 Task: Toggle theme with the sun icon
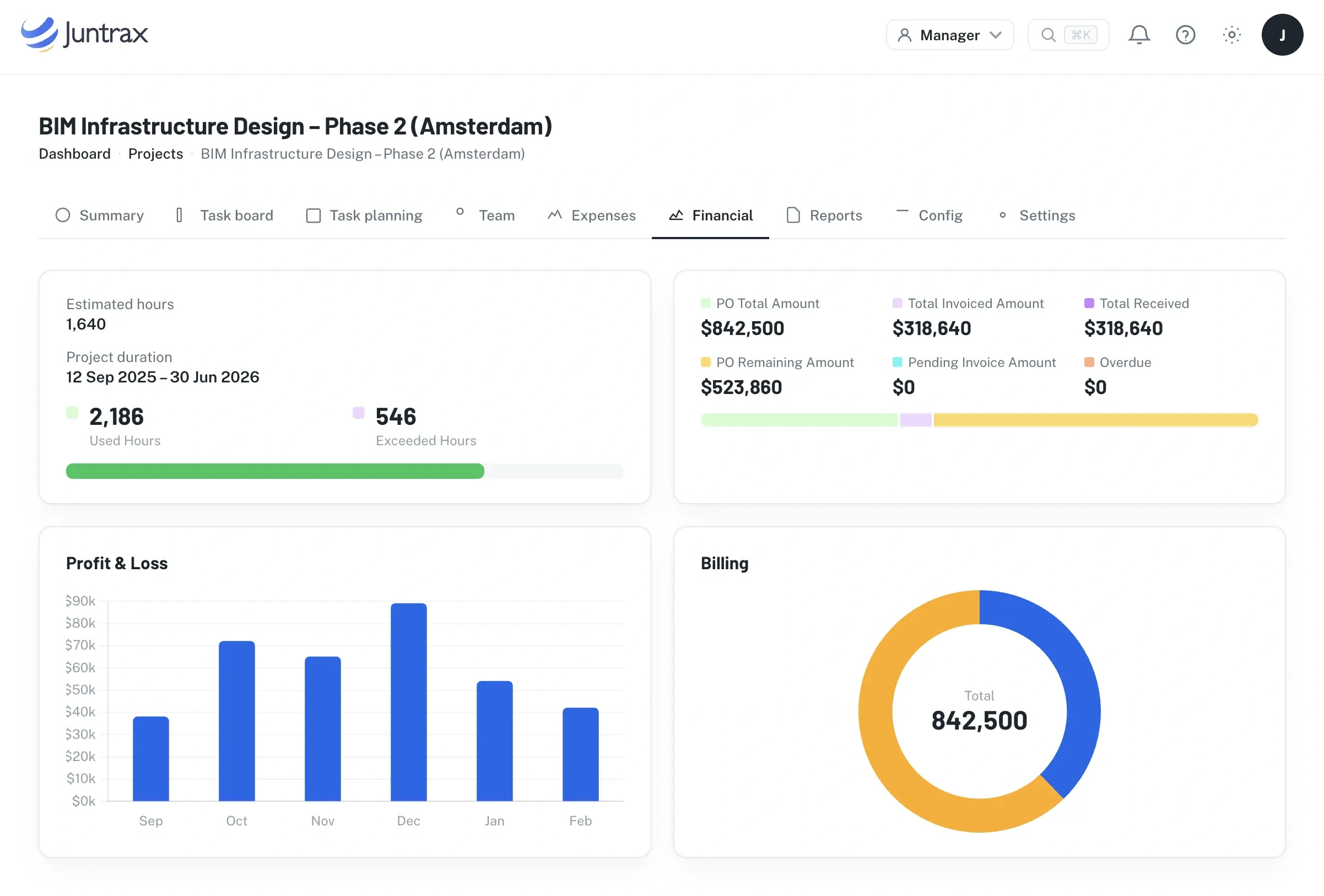point(1231,35)
